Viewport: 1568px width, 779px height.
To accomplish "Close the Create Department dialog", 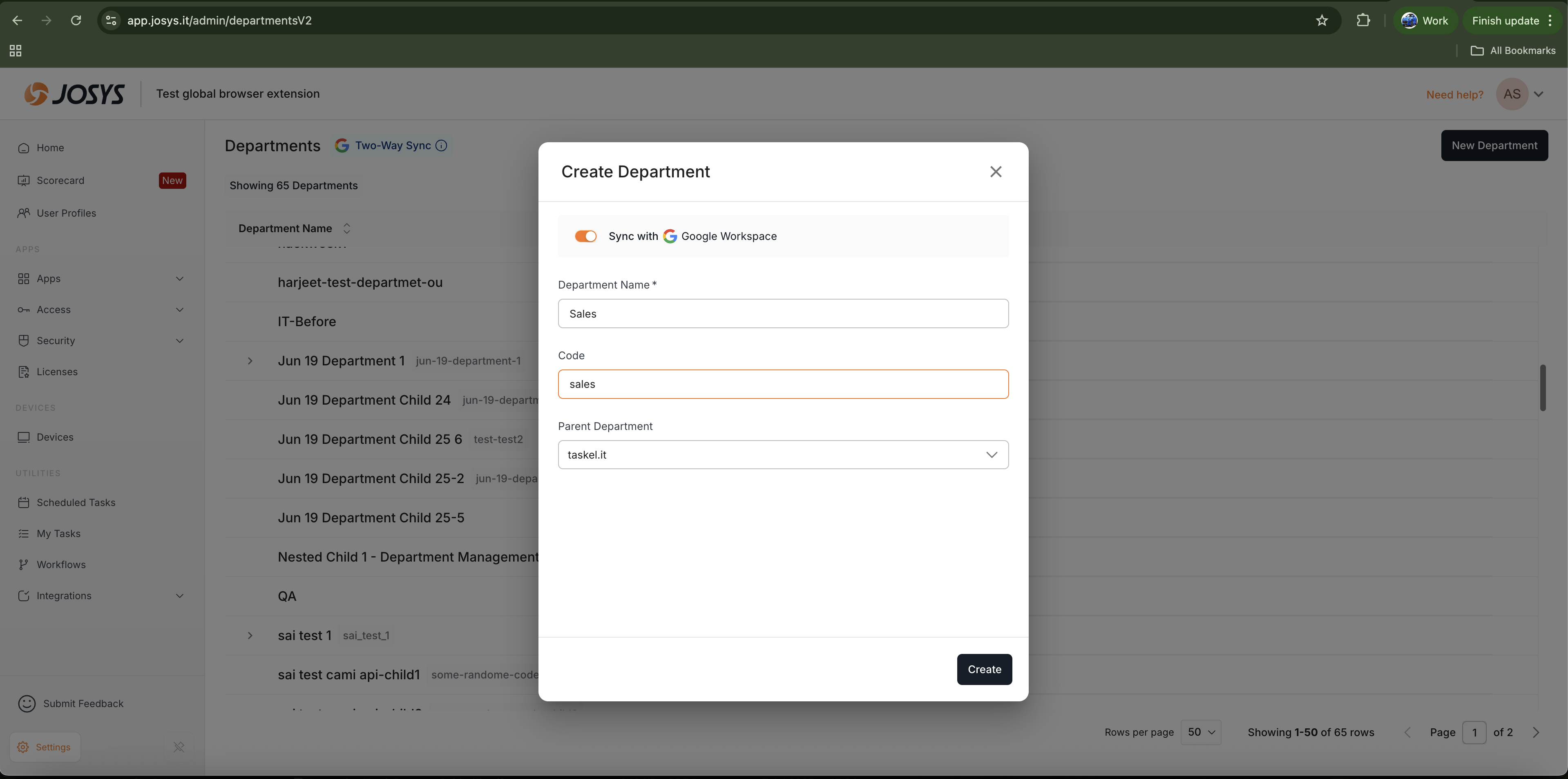I will click(x=995, y=172).
